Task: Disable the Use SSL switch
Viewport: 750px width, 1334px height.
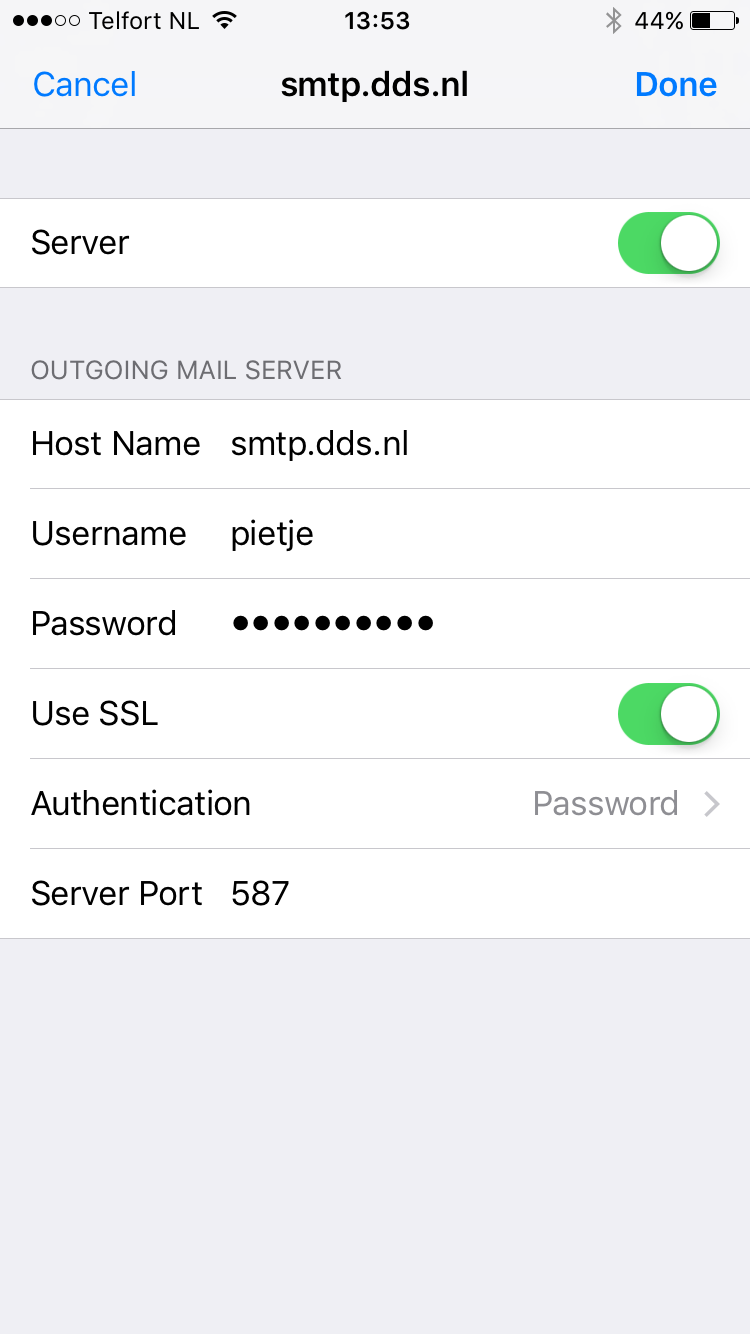Action: (x=669, y=714)
